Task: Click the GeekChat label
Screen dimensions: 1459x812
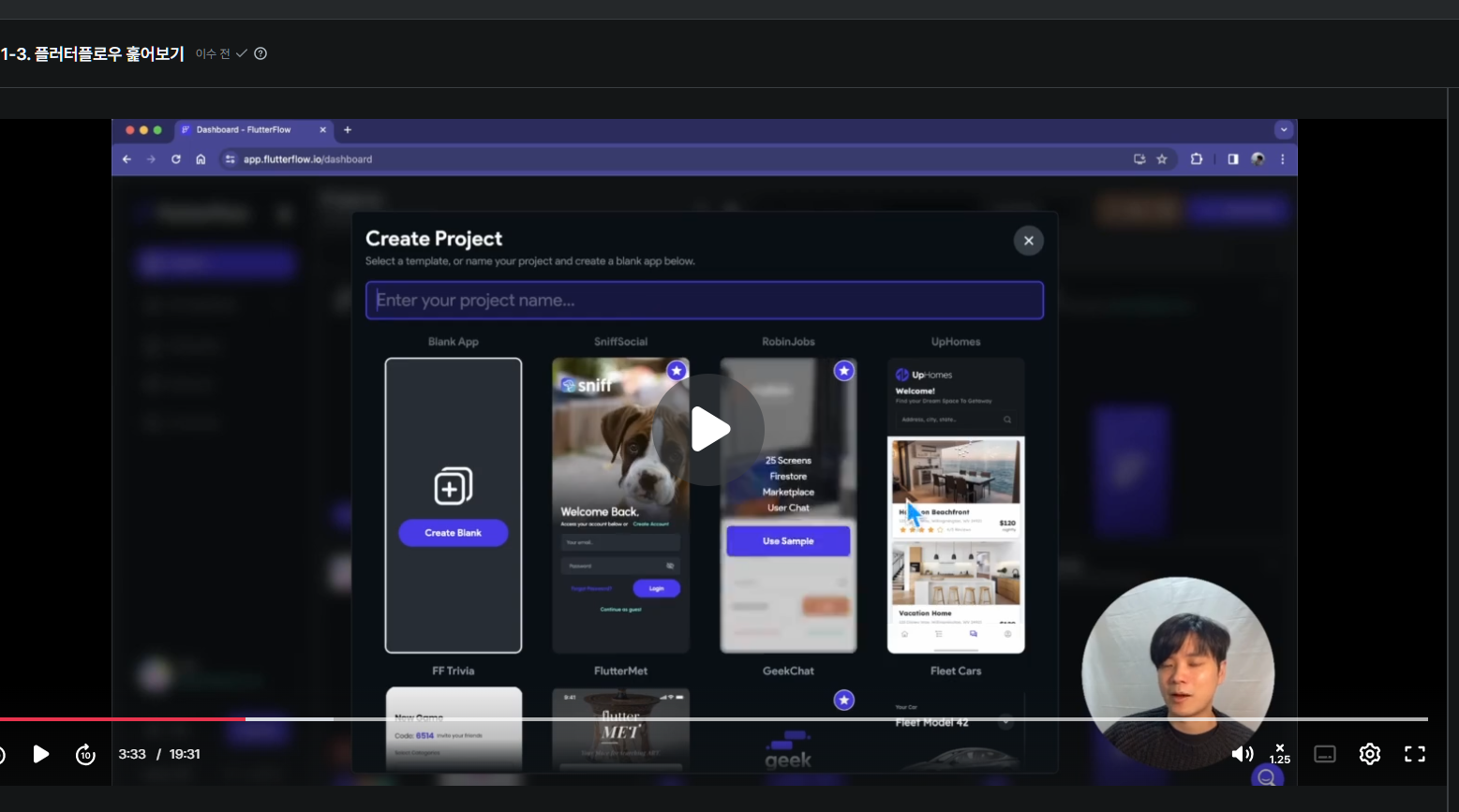Action: (788, 671)
